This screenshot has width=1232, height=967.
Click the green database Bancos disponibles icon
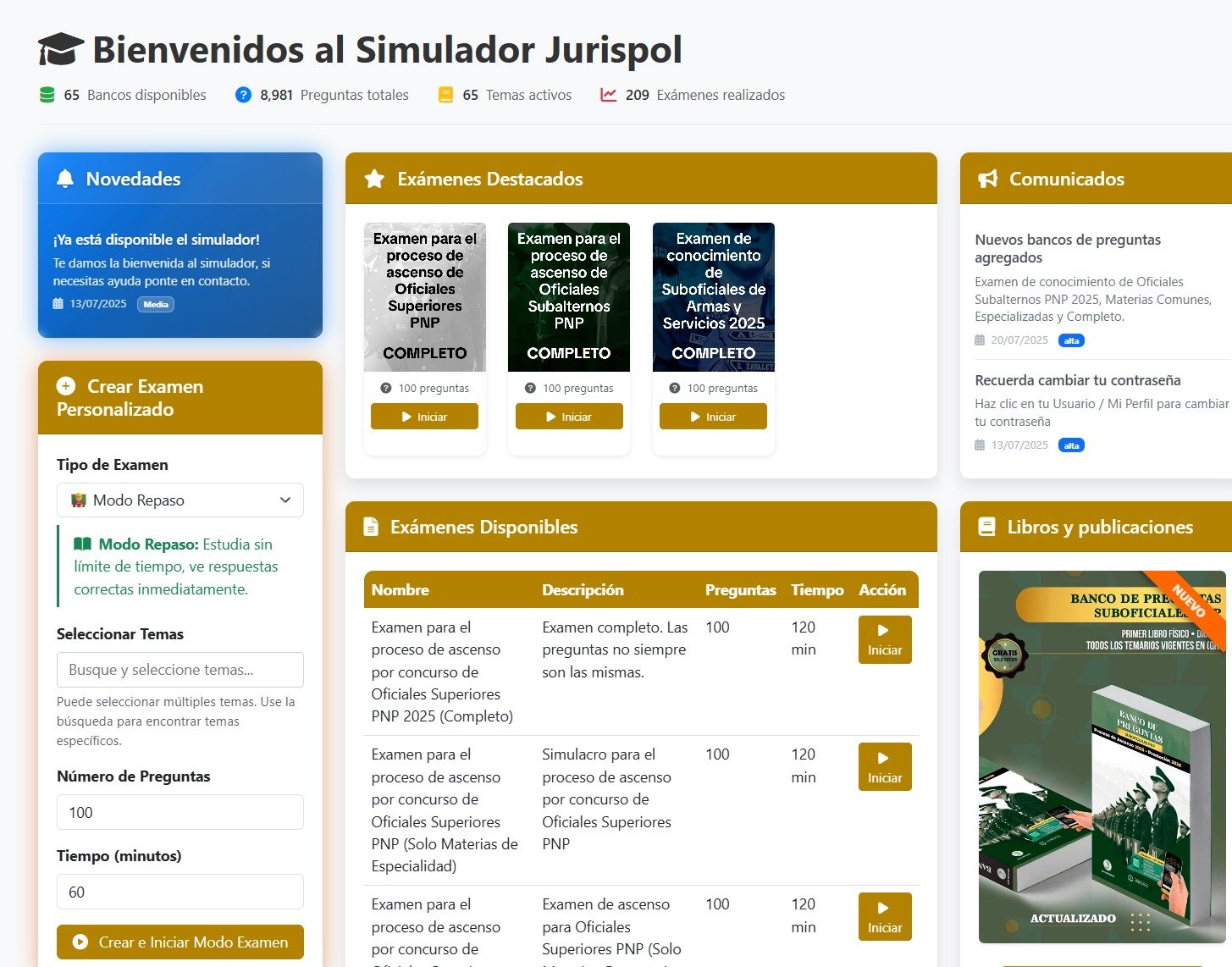(47, 95)
